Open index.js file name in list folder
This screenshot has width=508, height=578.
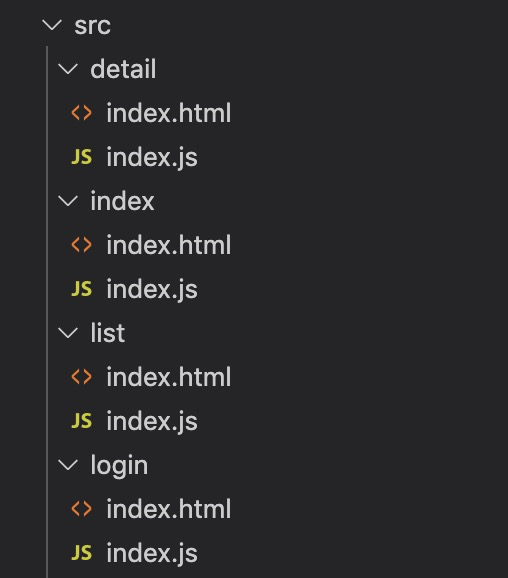click(x=152, y=421)
